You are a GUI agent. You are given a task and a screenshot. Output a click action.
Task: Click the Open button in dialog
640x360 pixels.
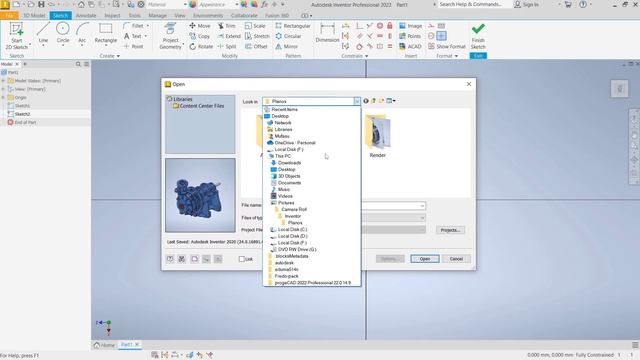point(424,259)
